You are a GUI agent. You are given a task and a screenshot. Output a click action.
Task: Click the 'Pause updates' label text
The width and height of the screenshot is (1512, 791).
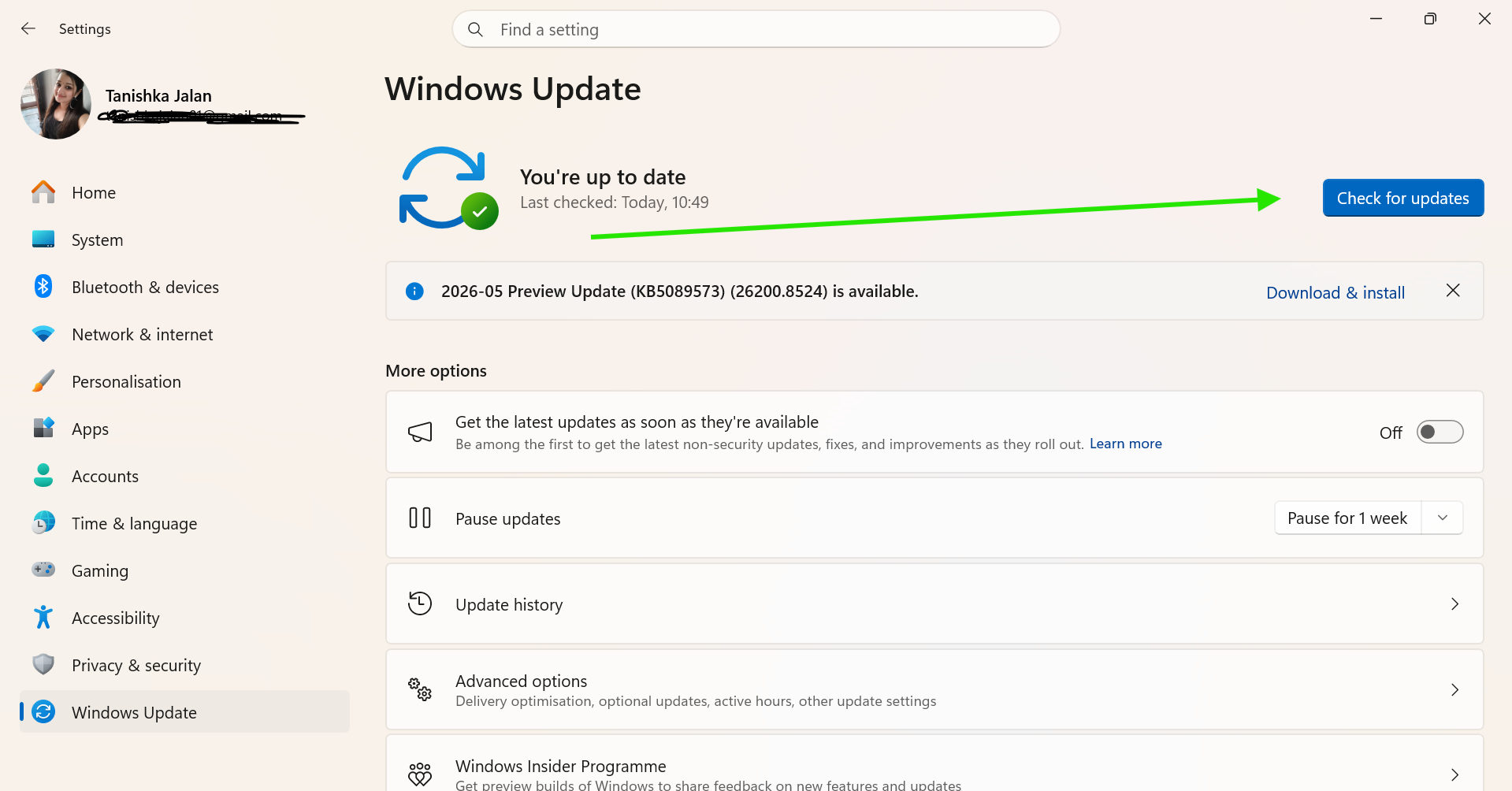(508, 519)
